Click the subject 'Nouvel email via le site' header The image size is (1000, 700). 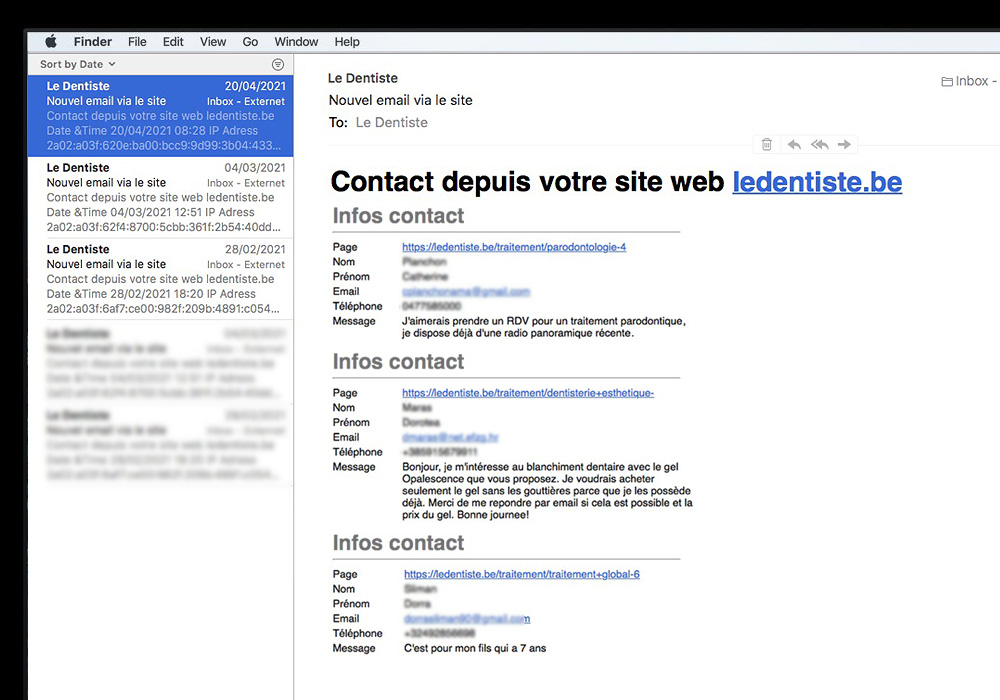(401, 100)
